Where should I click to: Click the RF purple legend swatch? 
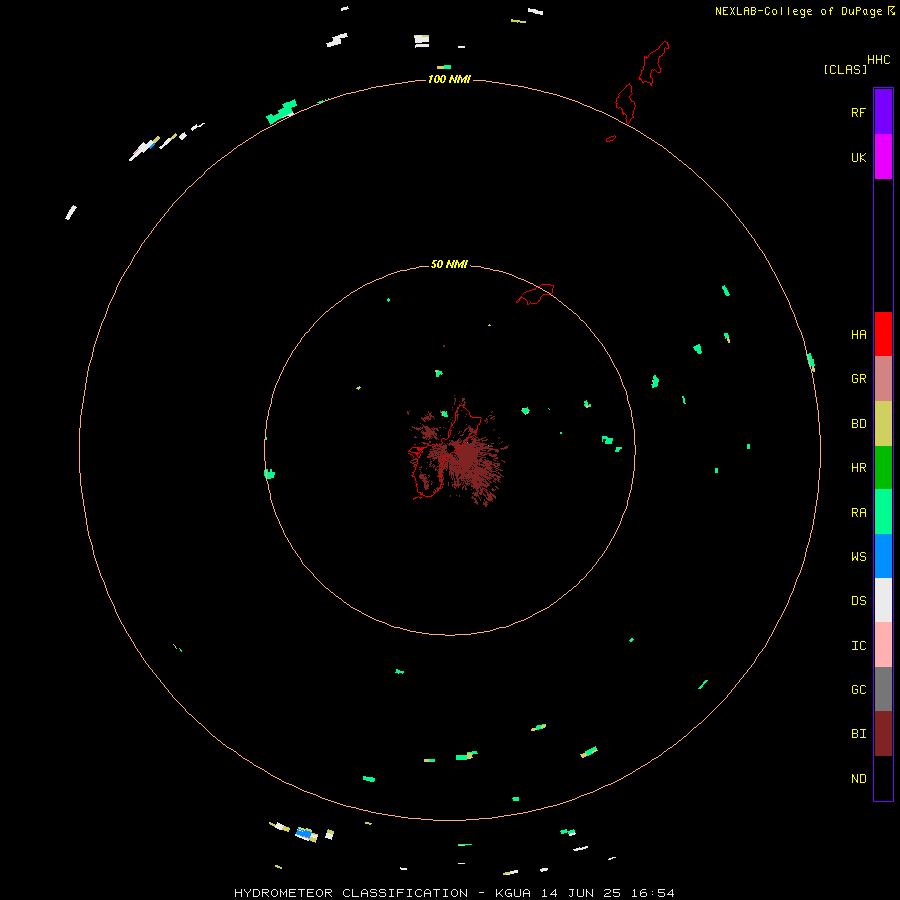point(883,112)
